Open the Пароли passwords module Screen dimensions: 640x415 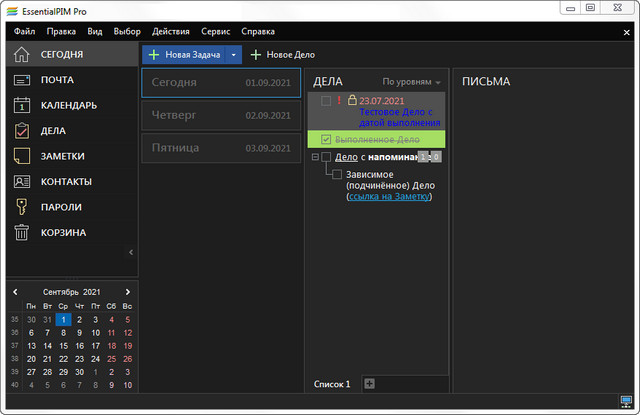click(x=61, y=207)
